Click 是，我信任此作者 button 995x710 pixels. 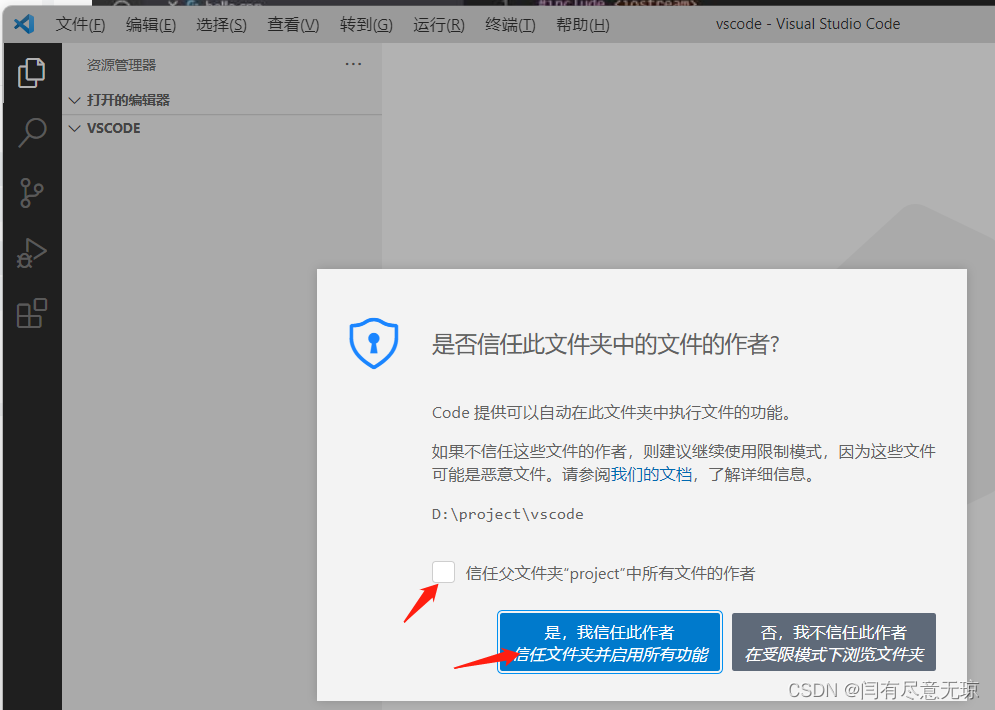coord(610,642)
